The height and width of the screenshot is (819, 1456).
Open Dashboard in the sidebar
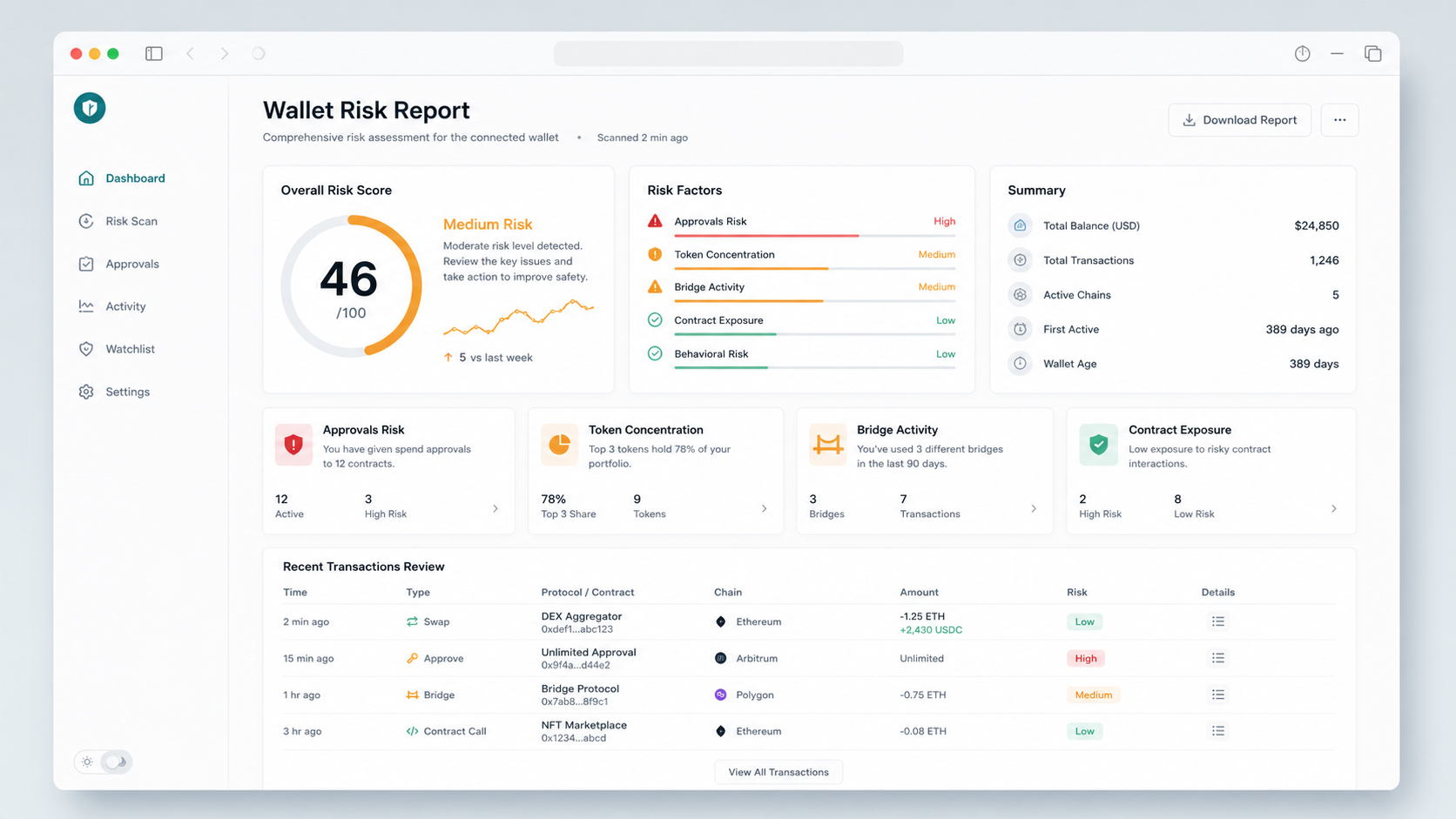[122, 178]
